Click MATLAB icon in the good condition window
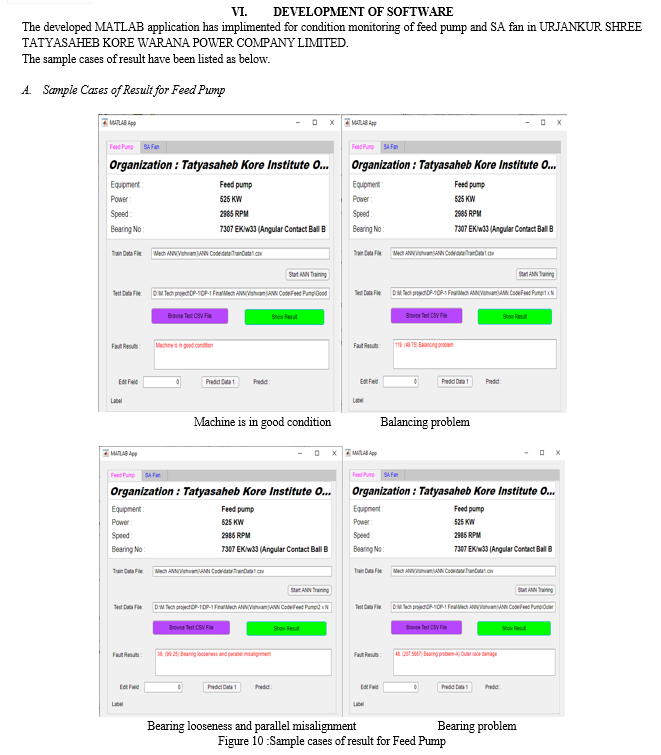661x755 pixels. pyautogui.click(x=105, y=123)
